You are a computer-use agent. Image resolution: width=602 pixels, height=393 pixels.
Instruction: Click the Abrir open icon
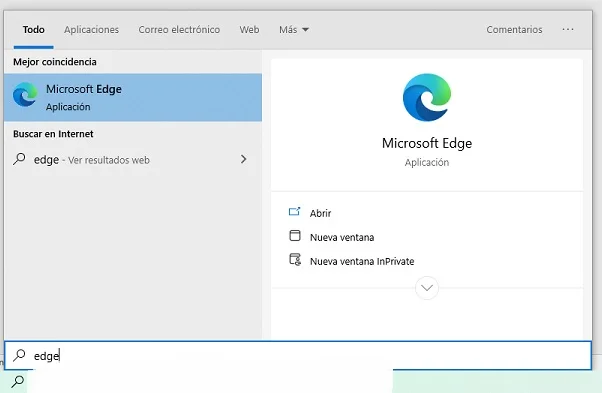(294, 211)
